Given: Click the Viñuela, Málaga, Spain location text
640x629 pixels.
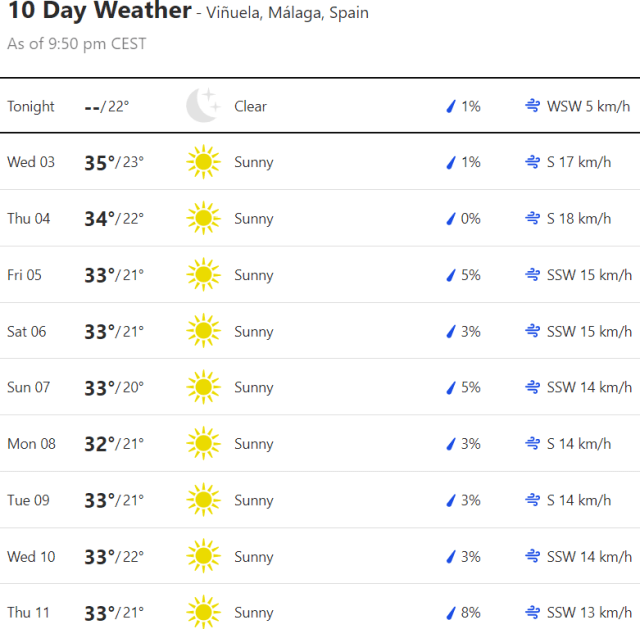Looking at the screenshot, I should click(x=288, y=14).
